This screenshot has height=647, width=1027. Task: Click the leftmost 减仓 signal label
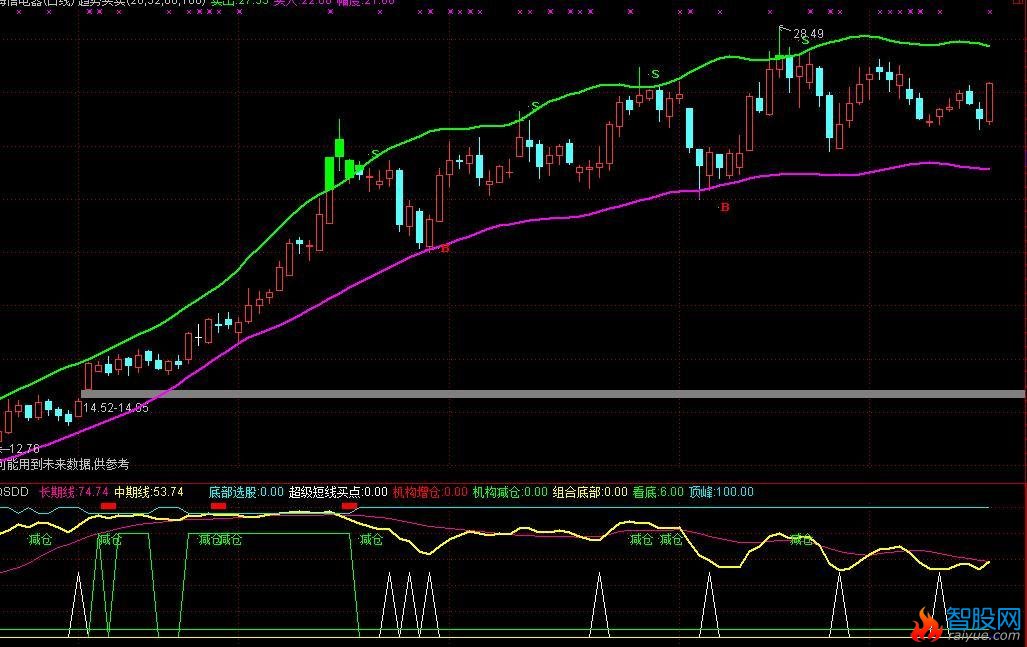click(x=41, y=540)
